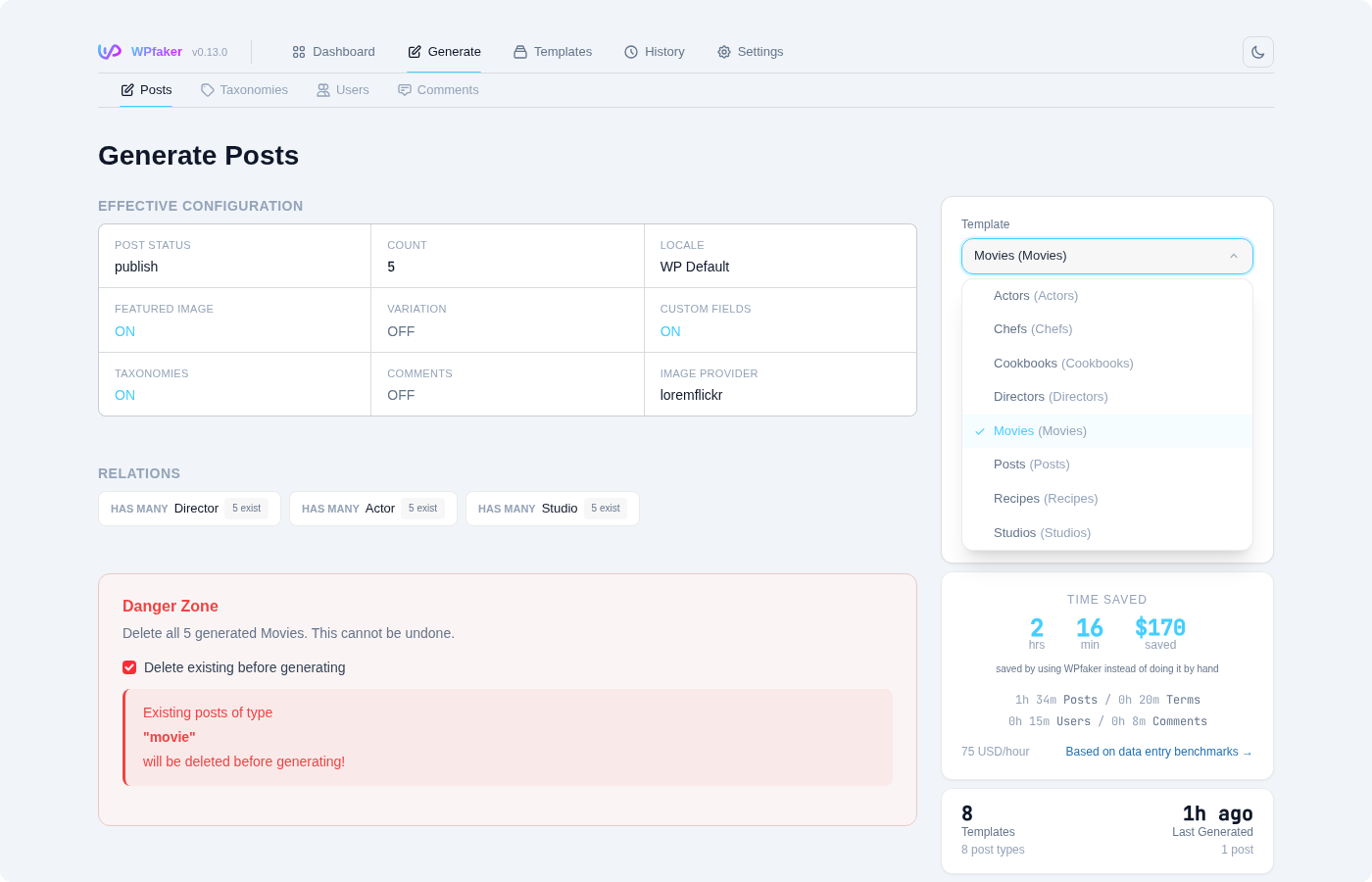Click the Templates archive icon
This screenshot has width=1372, height=882.
point(518,51)
